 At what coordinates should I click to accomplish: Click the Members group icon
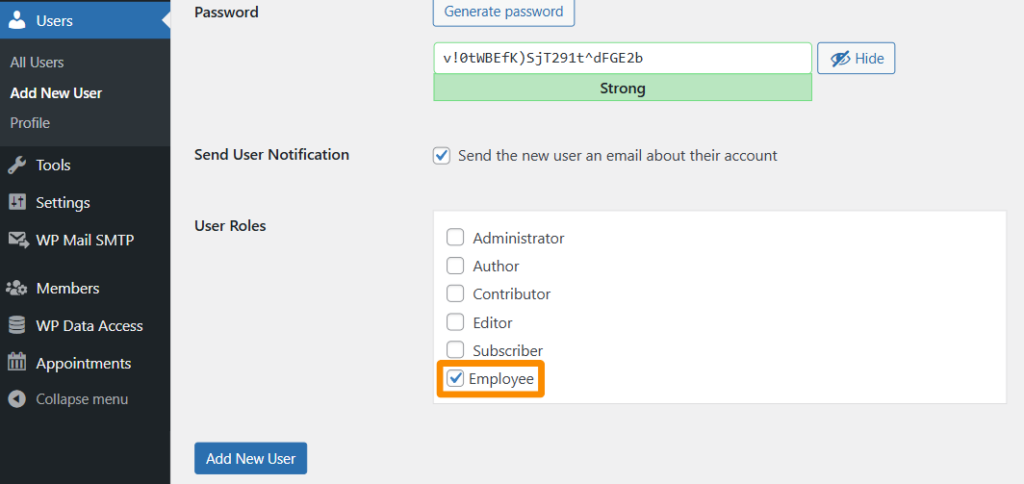click(x=16, y=288)
